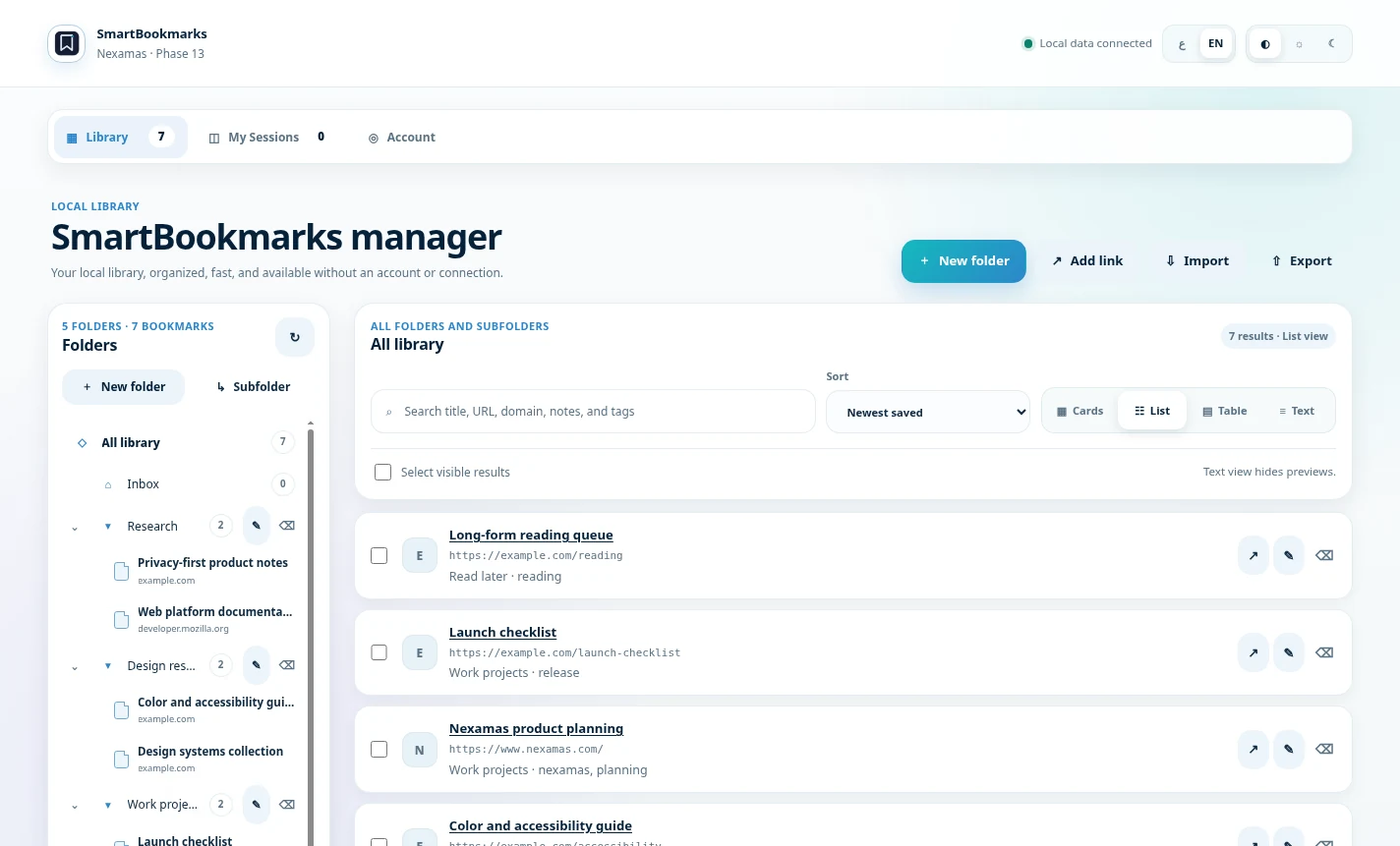Open the Nexamas product planning link
This screenshot has width=1400, height=846.
pos(536,729)
